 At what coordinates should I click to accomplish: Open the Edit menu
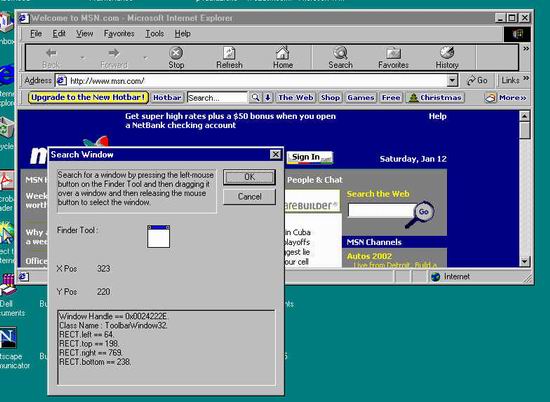[59, 34]
